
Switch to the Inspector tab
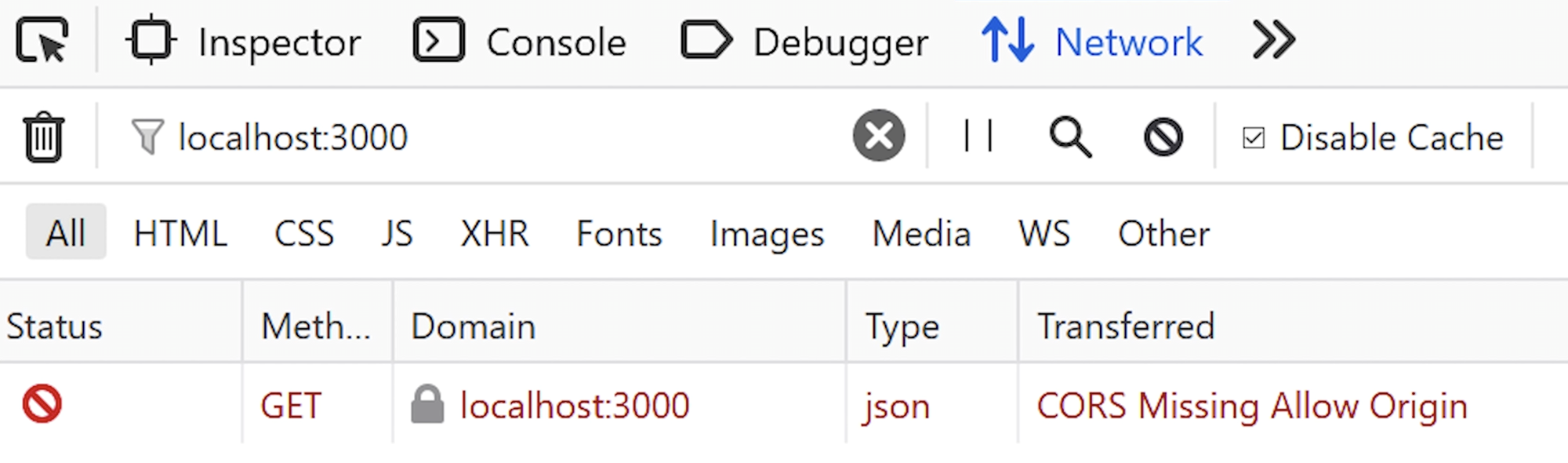coord(244,42)
